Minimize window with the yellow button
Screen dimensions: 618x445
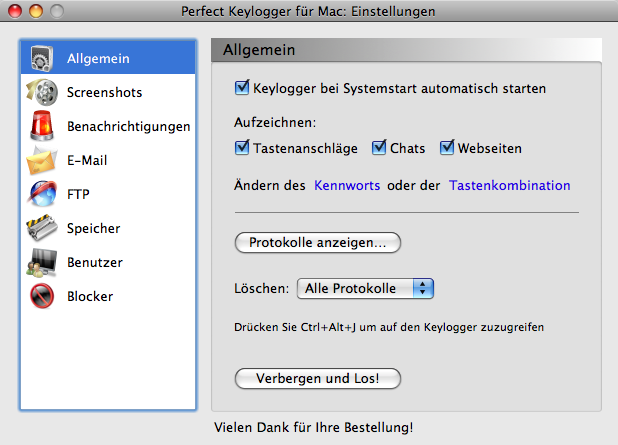[36, 11]
